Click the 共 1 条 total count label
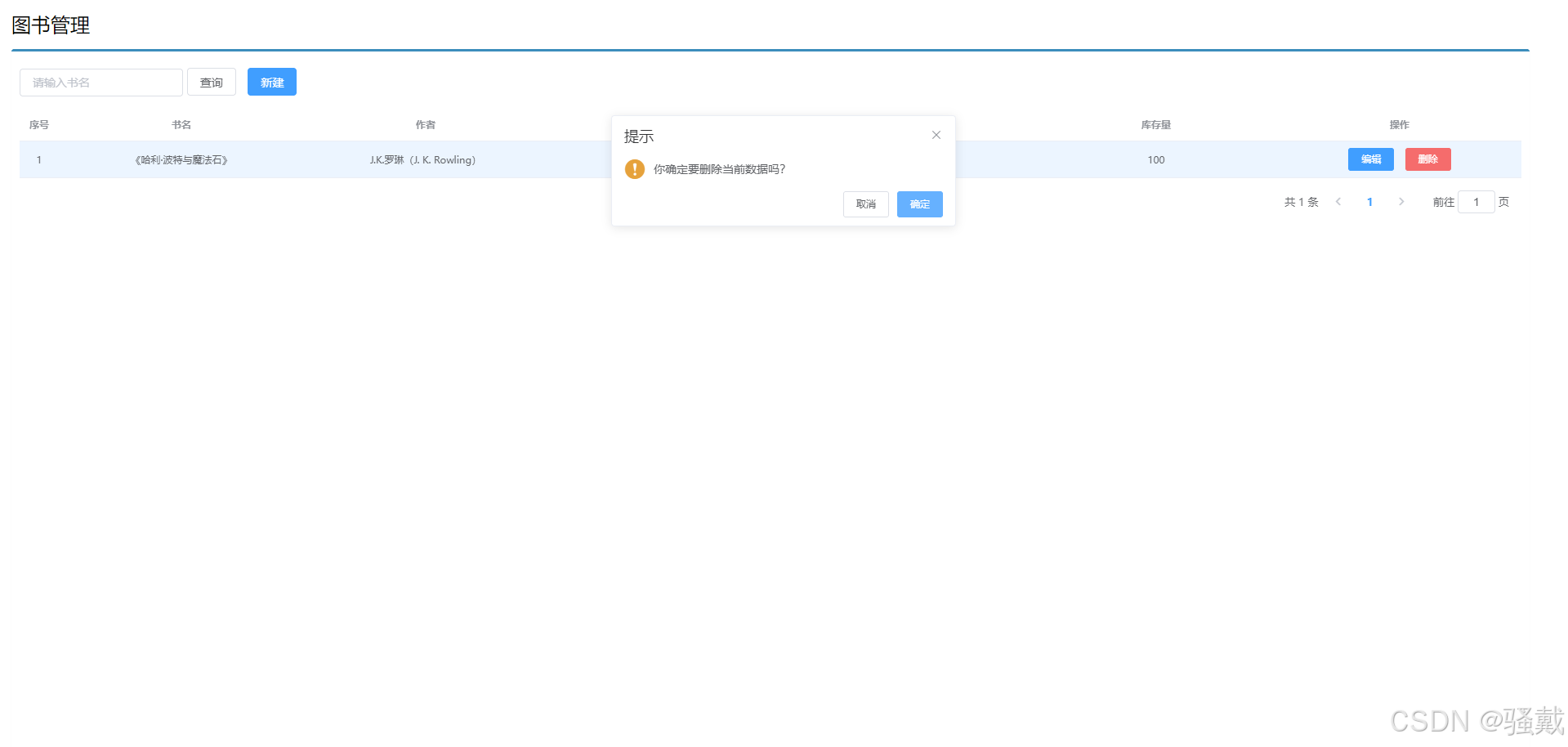The image size is (1568, 747). pos(1301,201)
